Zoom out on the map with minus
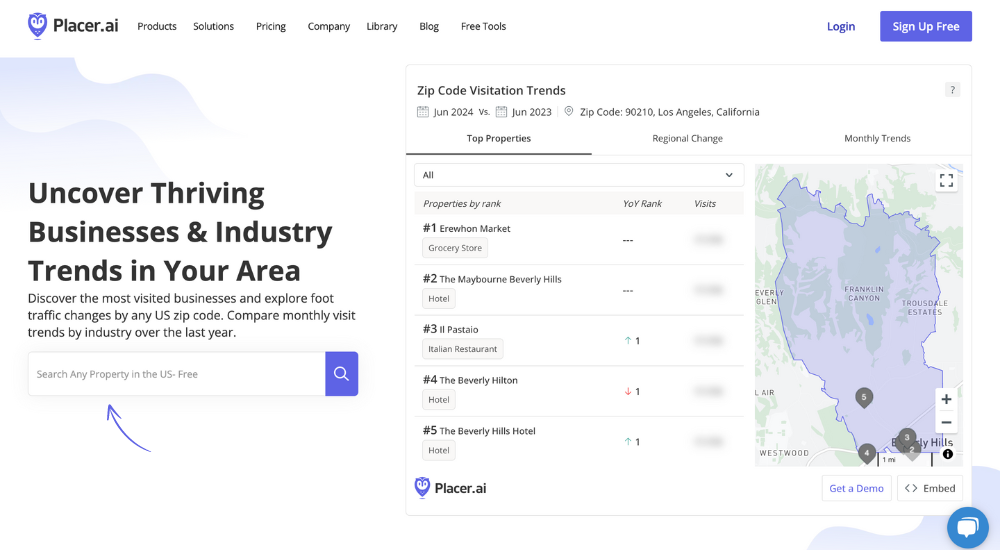 (x=946, y=422)
